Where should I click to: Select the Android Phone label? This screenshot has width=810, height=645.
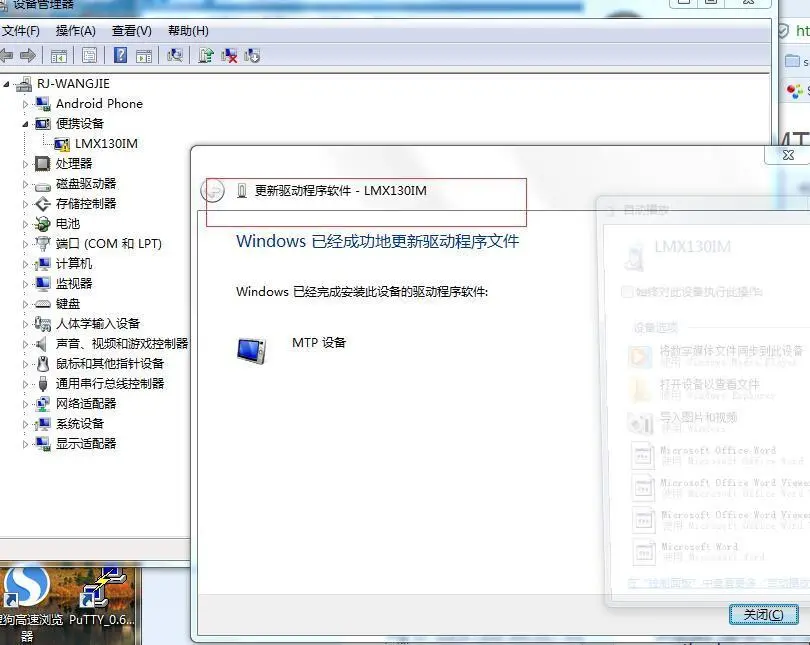(99, 104)
